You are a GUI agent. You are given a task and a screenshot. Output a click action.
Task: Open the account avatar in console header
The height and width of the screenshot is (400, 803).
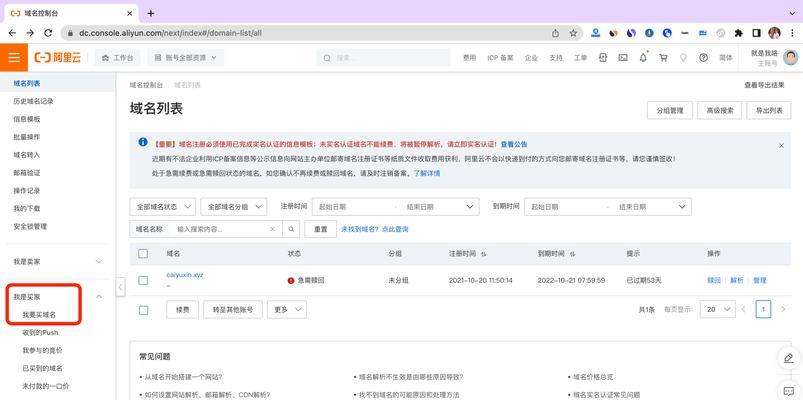click(790, 57)
